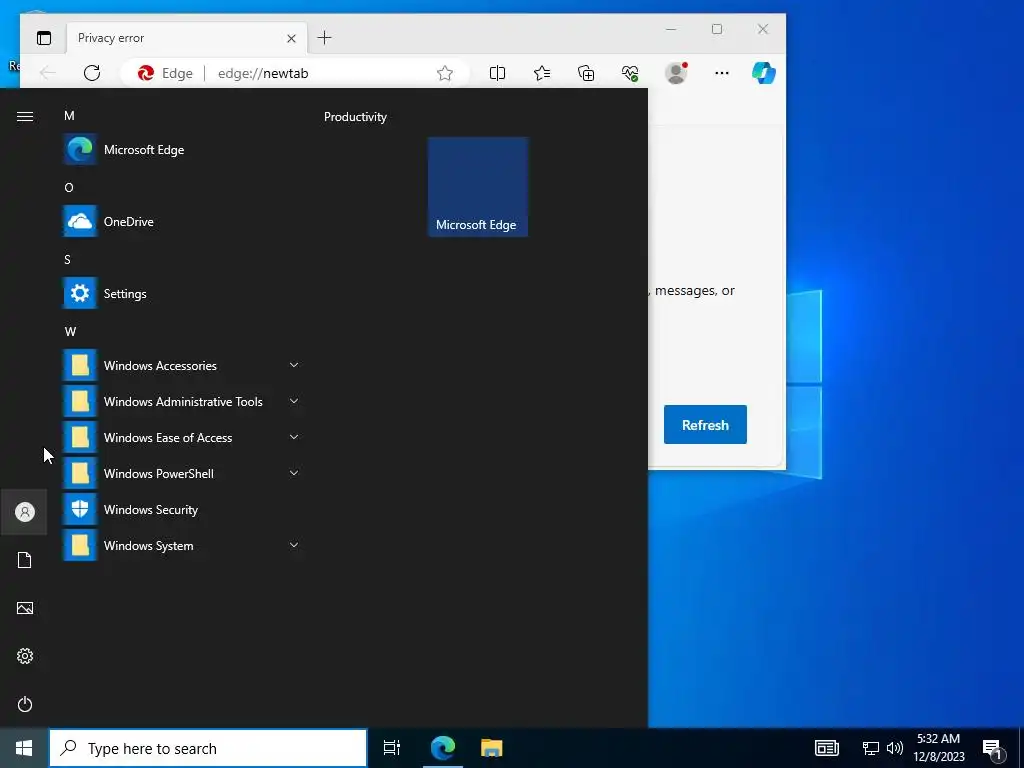Expand the Windows Administrative Tools chevron
1024x768 pixels.
coord(294,401)
